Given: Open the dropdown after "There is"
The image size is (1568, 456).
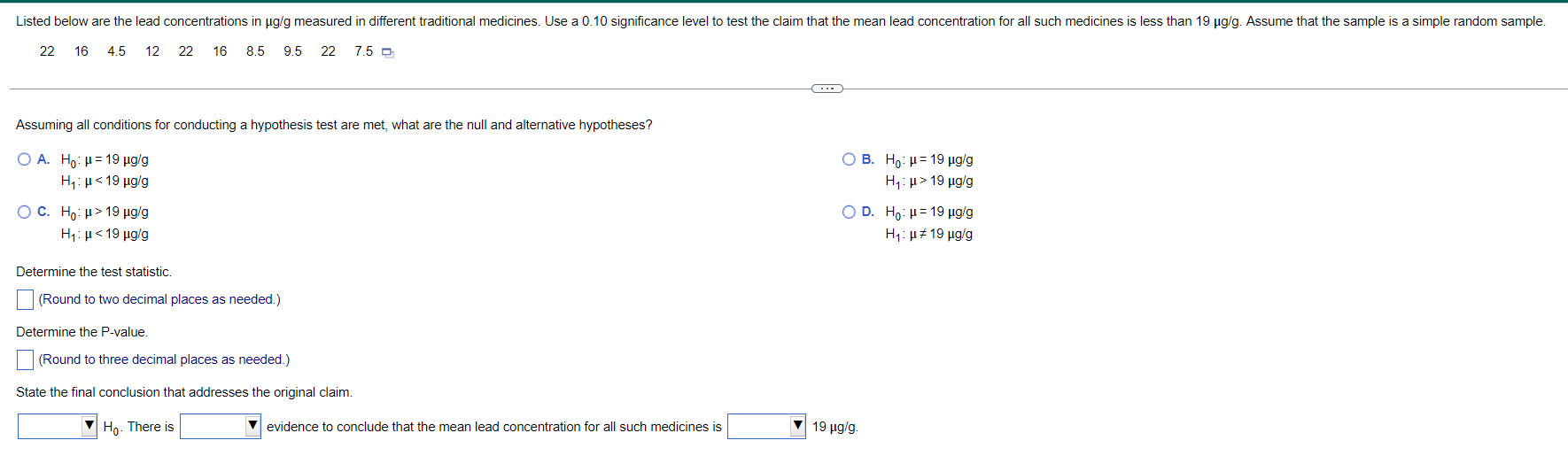Looking at the screenshot, I should pyautogui.click(x=221, y=427).
